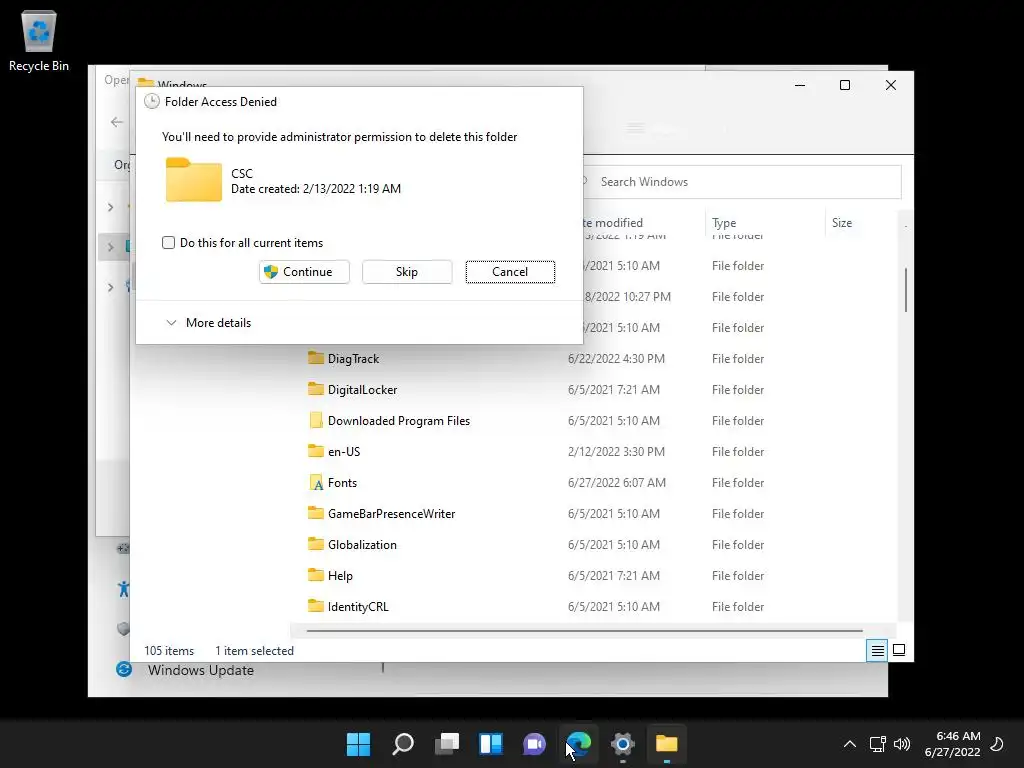Select the Fonts folder icon
This screenshot has height=768, width=1024.
click(x=316, y=483)
